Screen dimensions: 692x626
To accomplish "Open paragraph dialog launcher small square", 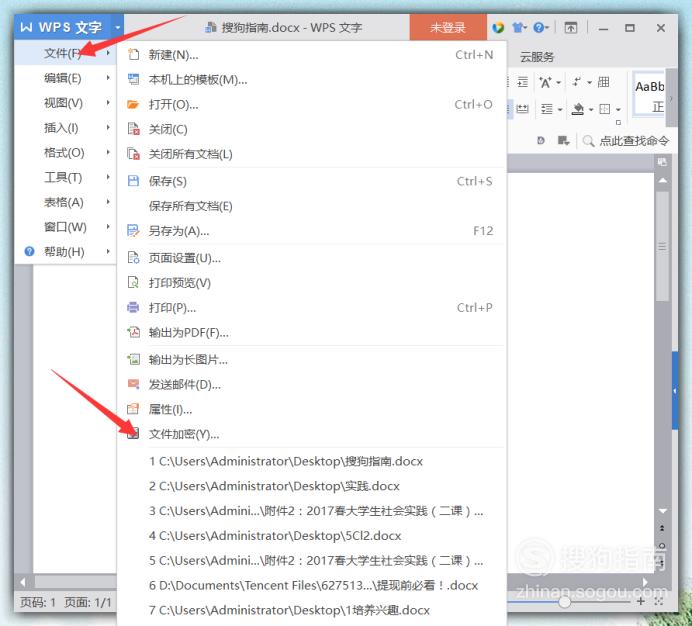I will (618, 122).
